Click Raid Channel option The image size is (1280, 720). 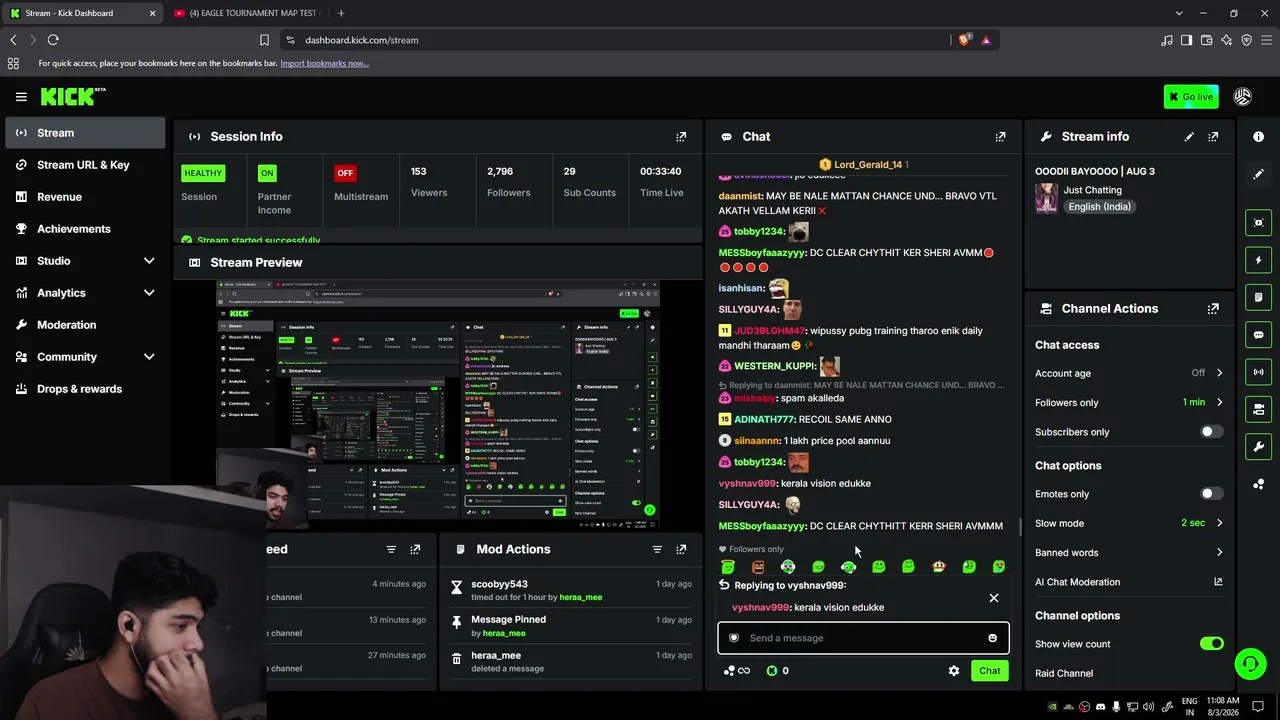tap(1064, 674)
